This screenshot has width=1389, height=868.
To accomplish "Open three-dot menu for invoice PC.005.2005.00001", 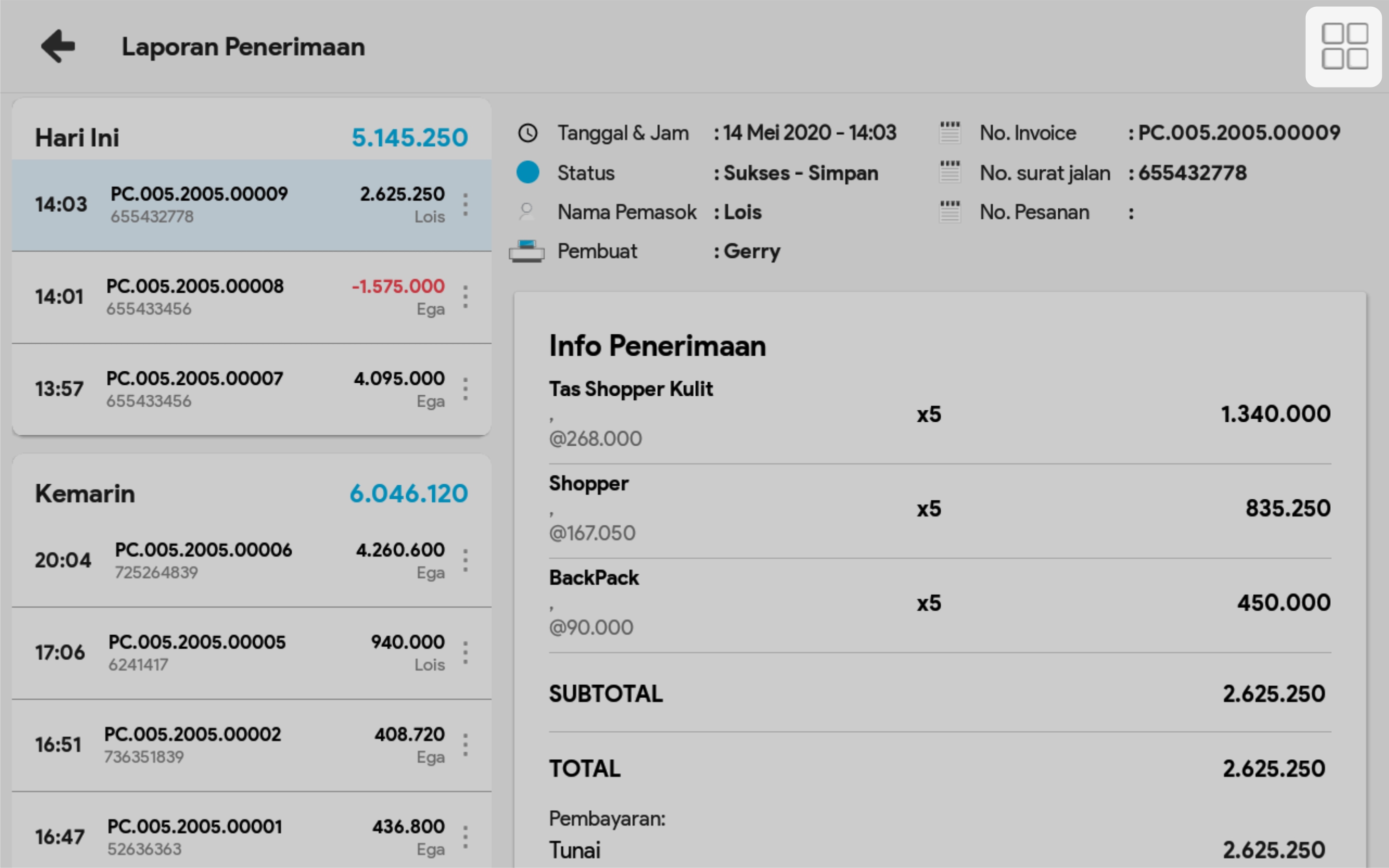I will click(465, 837).
